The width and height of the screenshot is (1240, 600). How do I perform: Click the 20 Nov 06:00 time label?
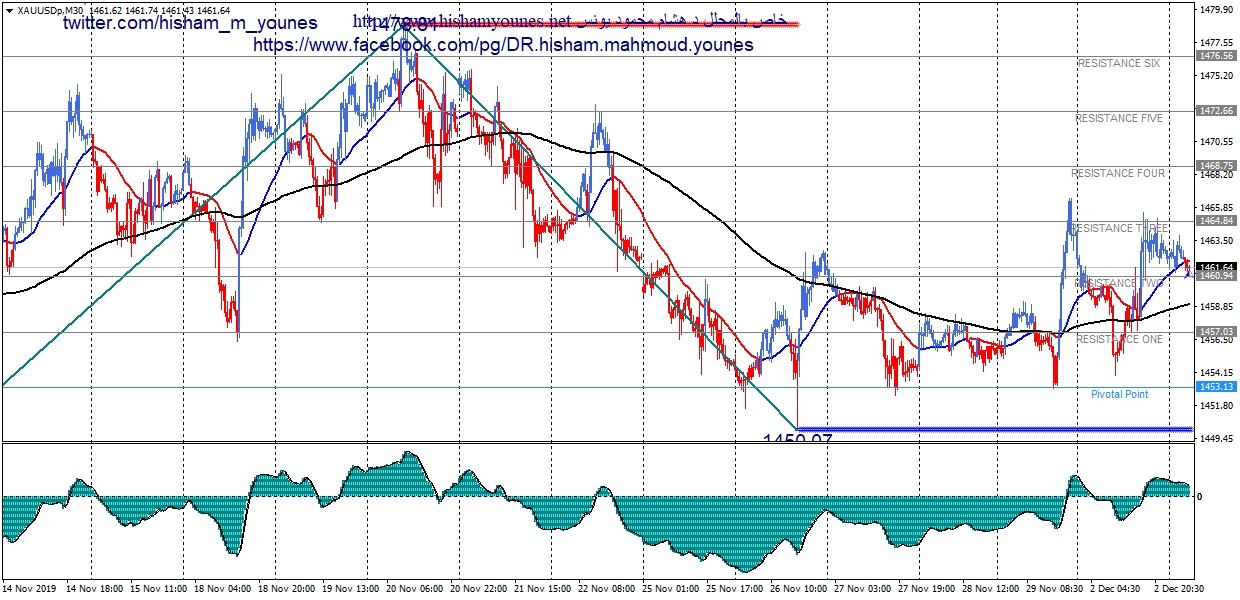point(415,590)
